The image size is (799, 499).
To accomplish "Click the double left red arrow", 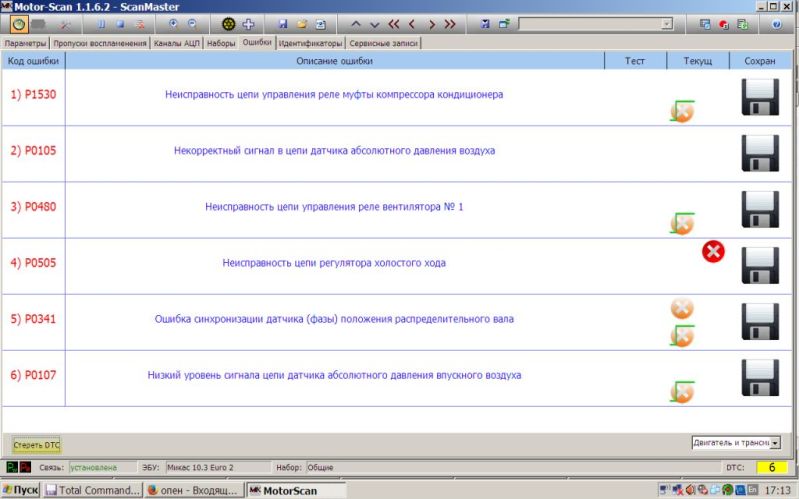I will [x=393, y=24].
